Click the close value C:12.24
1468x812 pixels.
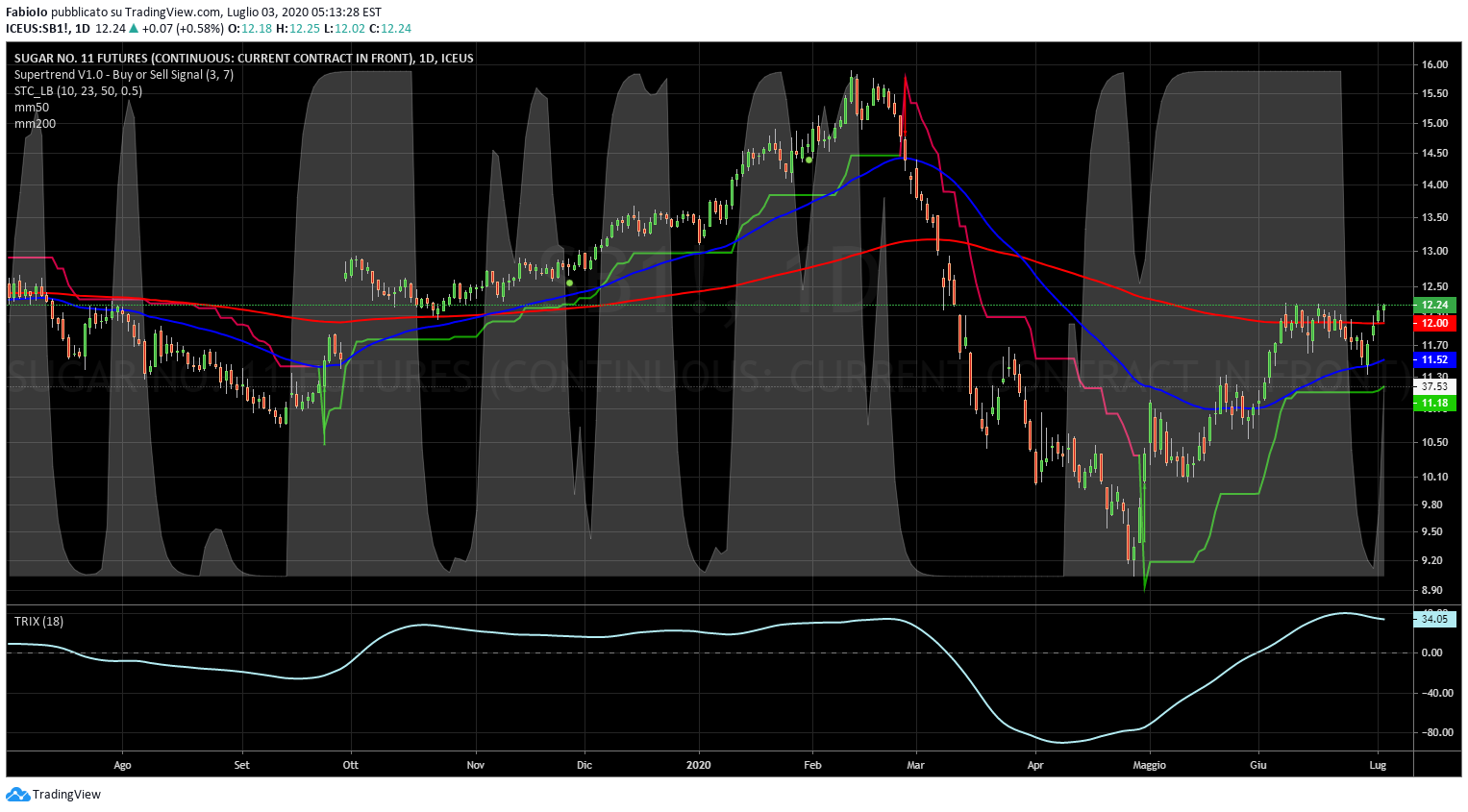[x=390, y=29]
